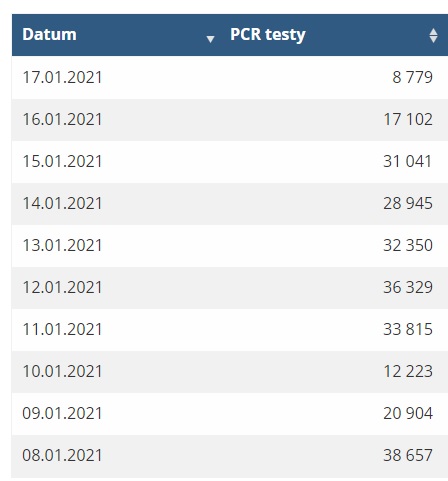Click the PCR testy sort arrows icon

coord(433,35)
